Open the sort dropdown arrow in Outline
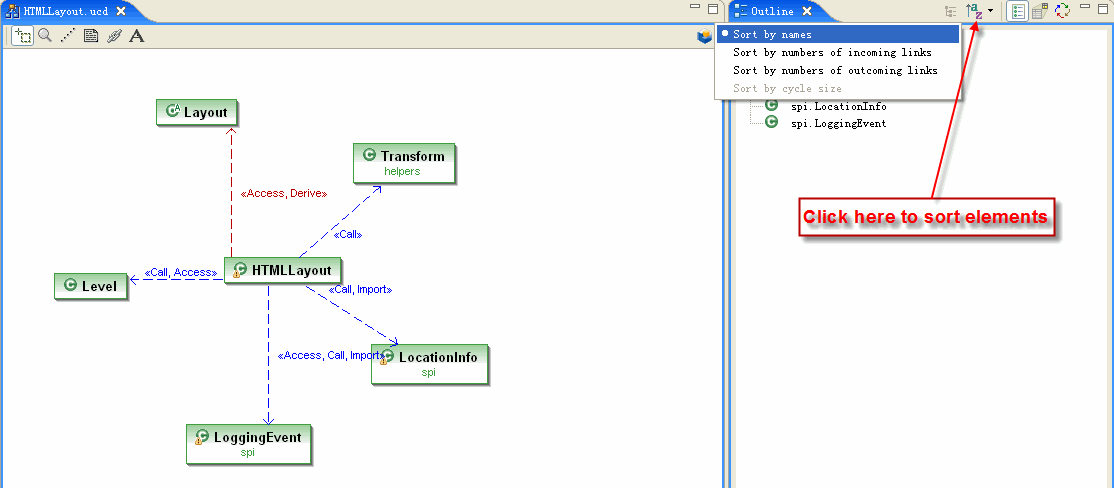1114x488 pixels. 990,11
